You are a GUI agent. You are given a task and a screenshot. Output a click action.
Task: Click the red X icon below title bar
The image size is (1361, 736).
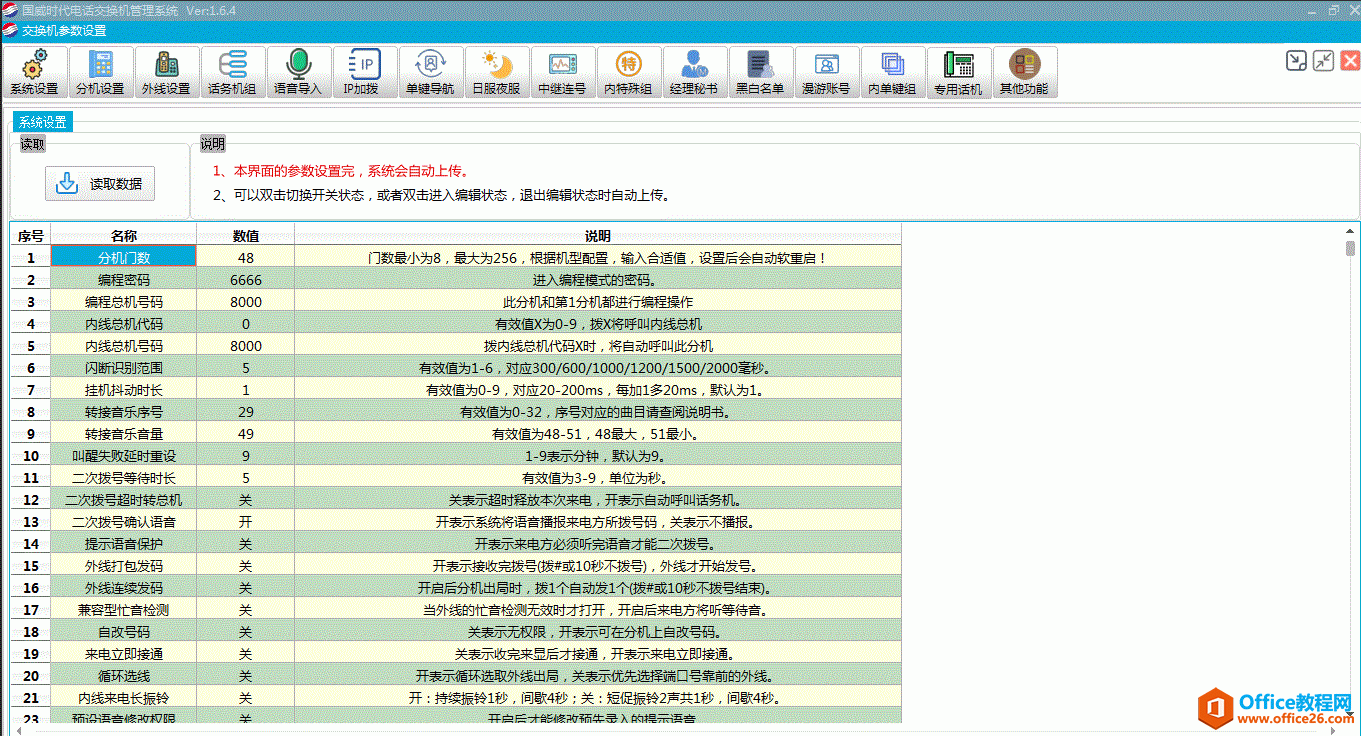[1350, 60]
